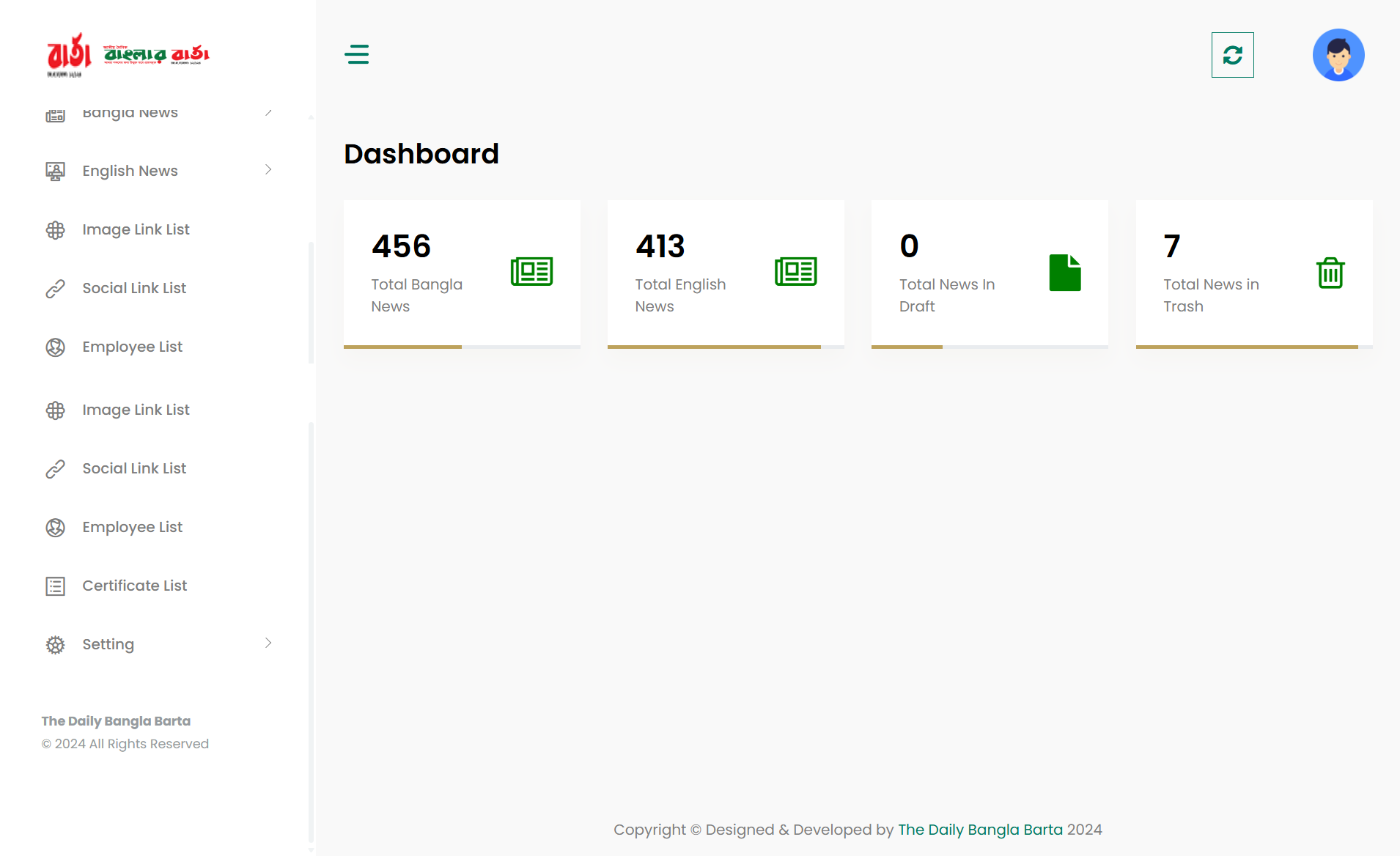The width and height of the screenshot is (1400, 856).
Task: Click the Employee List people icon
Action: coord(55,347)
